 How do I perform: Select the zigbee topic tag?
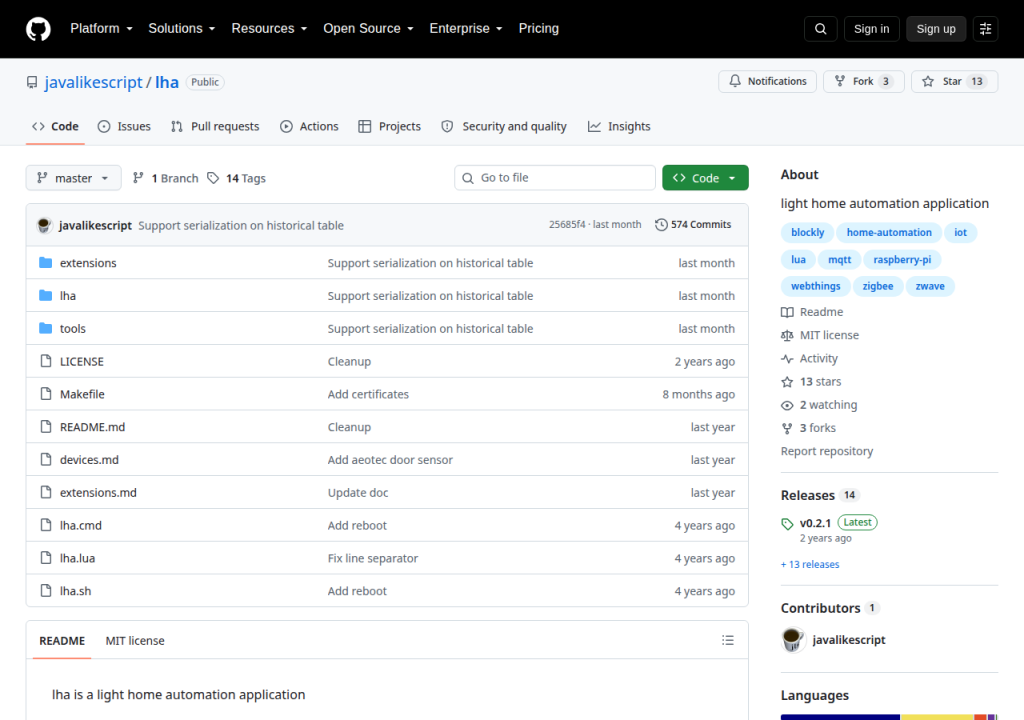click(x=877, y=286)
